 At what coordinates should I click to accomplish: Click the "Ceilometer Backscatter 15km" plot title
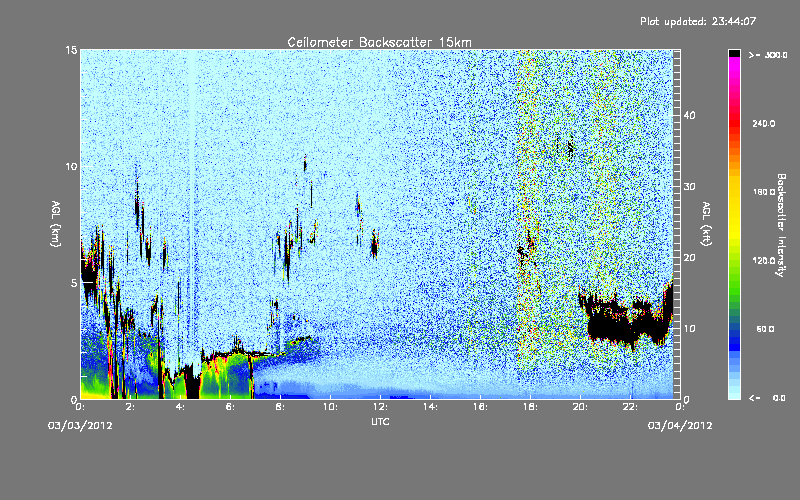point(379,42)
